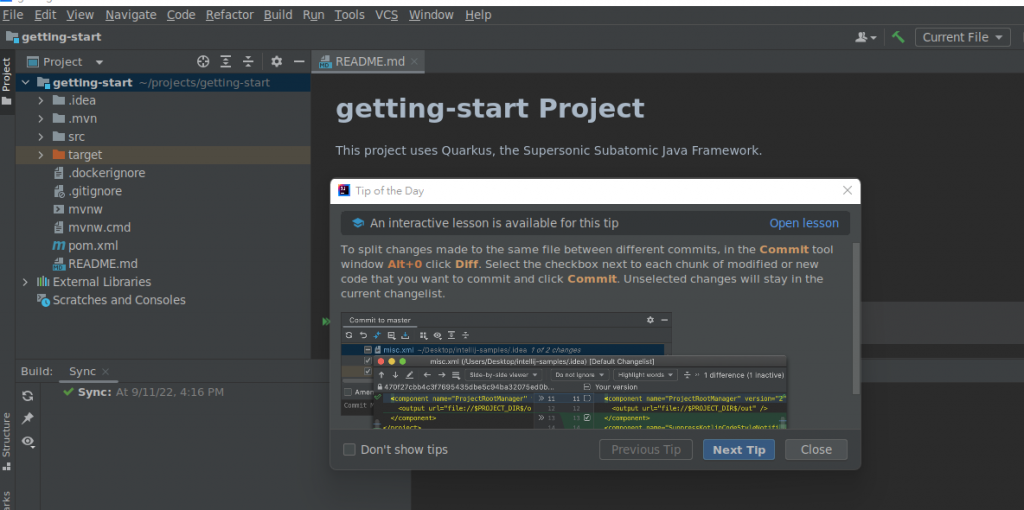Open the Project tool window stripe
This screenshot has height=510, width=1024.
pos(7,82)
